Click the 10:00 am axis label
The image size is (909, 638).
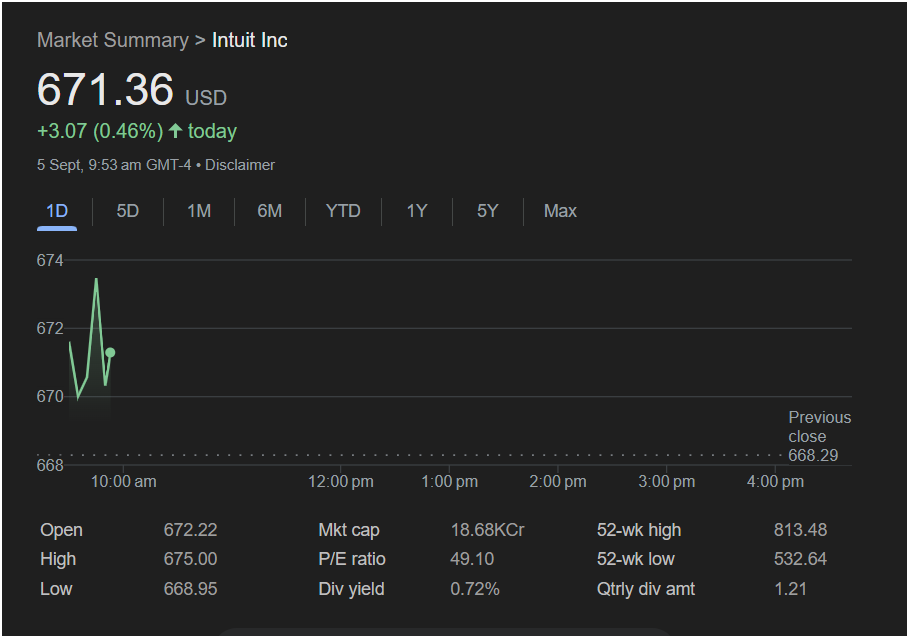click(x=123, y=482)
